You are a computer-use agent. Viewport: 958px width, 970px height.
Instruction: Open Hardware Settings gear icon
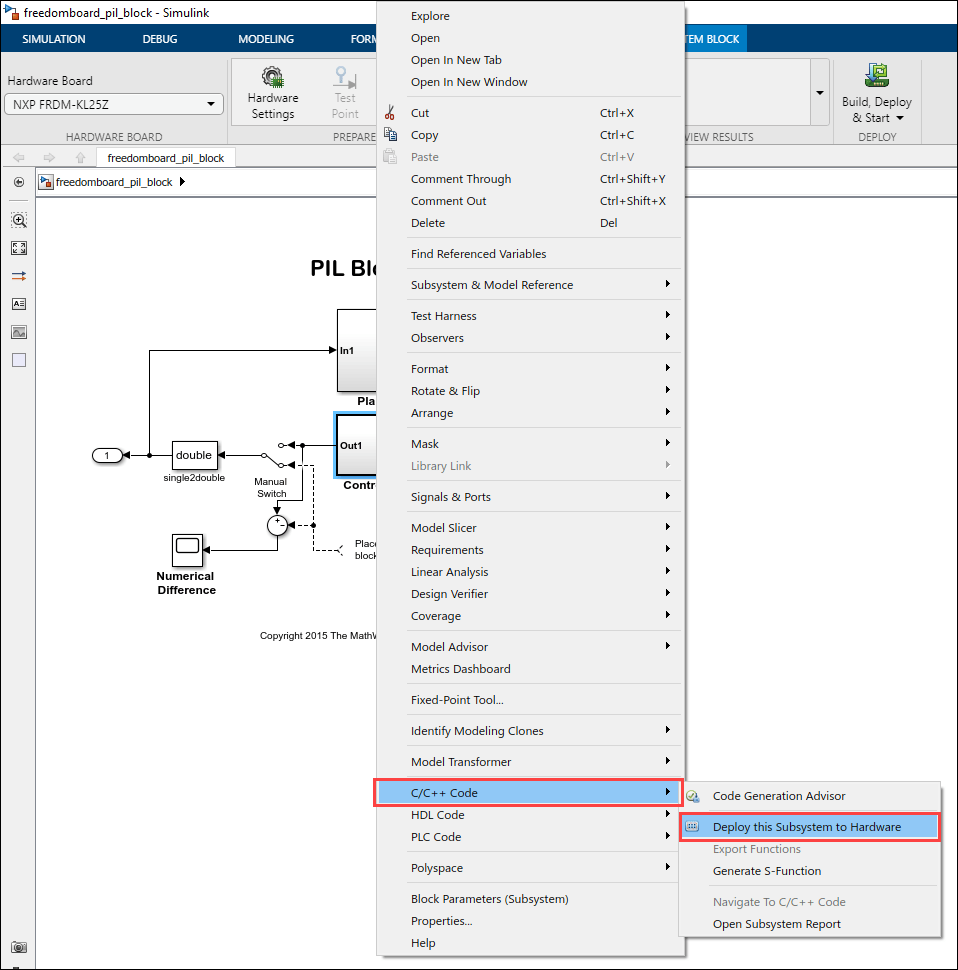[x=272, y=77]
